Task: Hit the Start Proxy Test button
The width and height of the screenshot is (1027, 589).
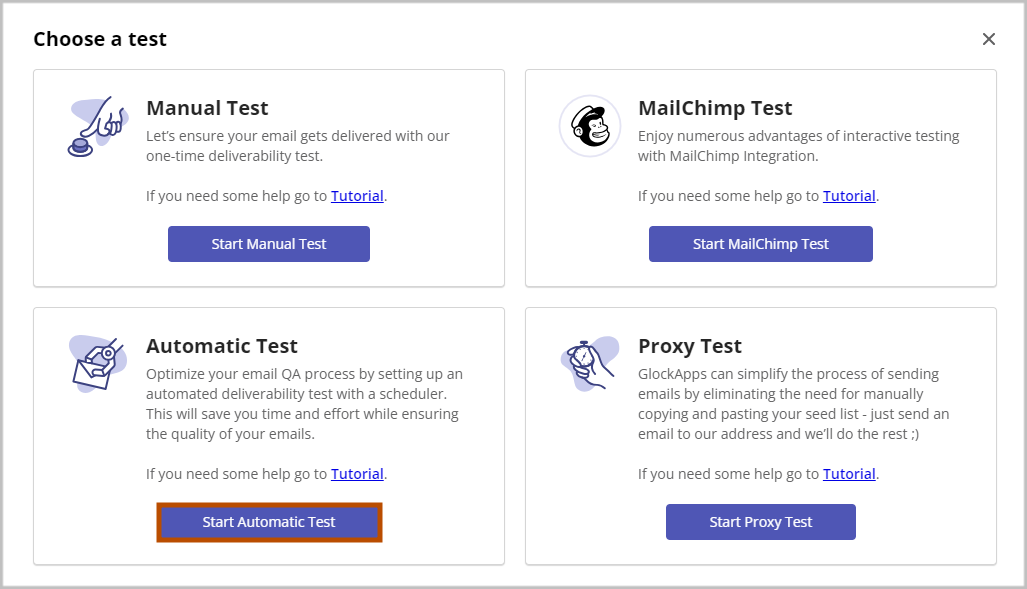Action: coord(760,522)
